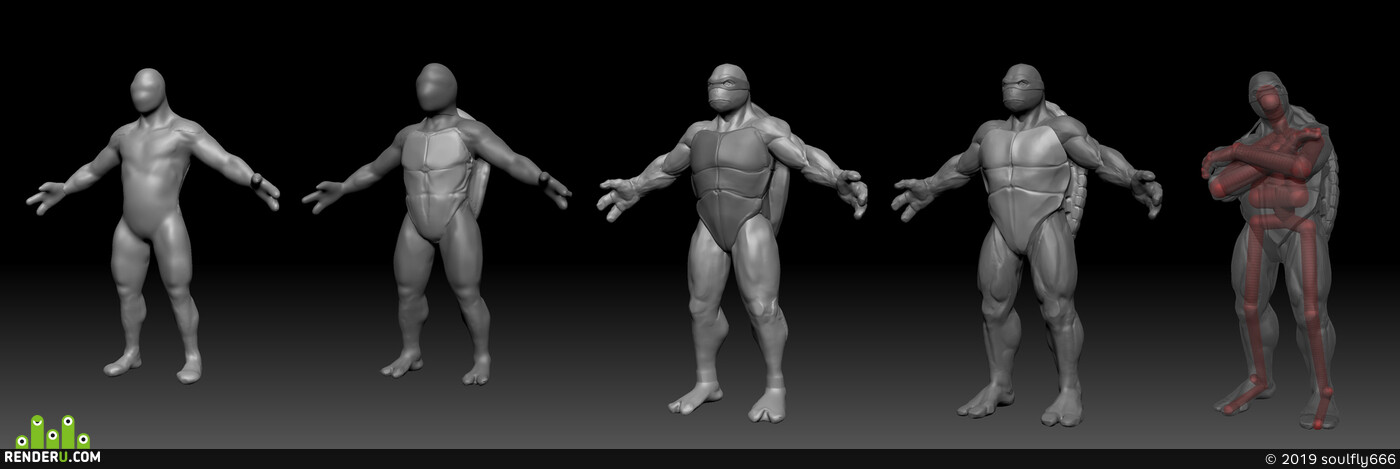Select the fourth detailed muscular turtle figure

pos(1027,245)
